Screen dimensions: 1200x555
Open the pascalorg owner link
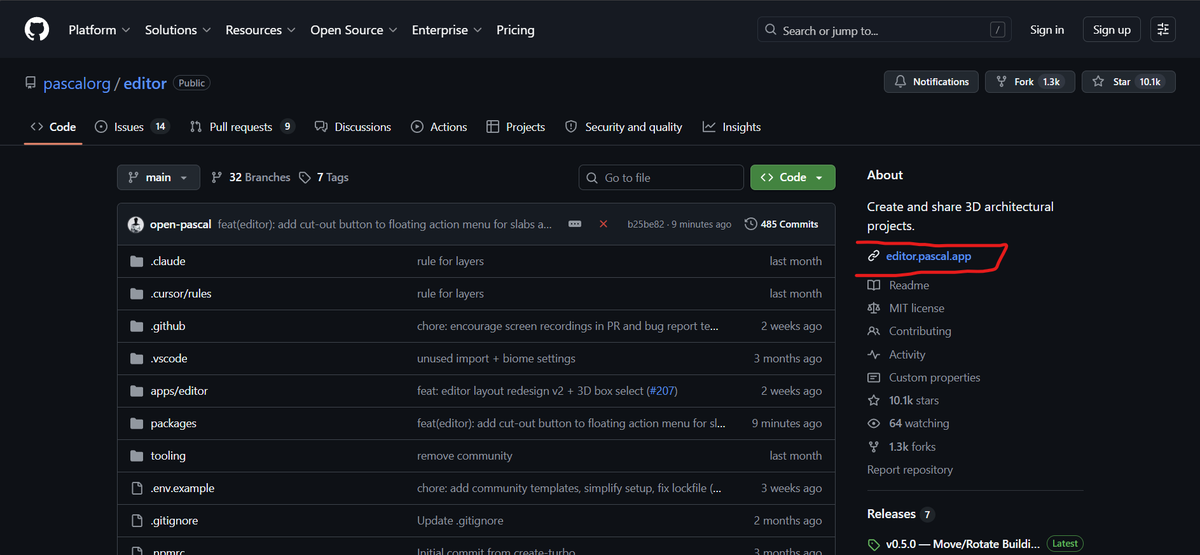pos(77,84)
